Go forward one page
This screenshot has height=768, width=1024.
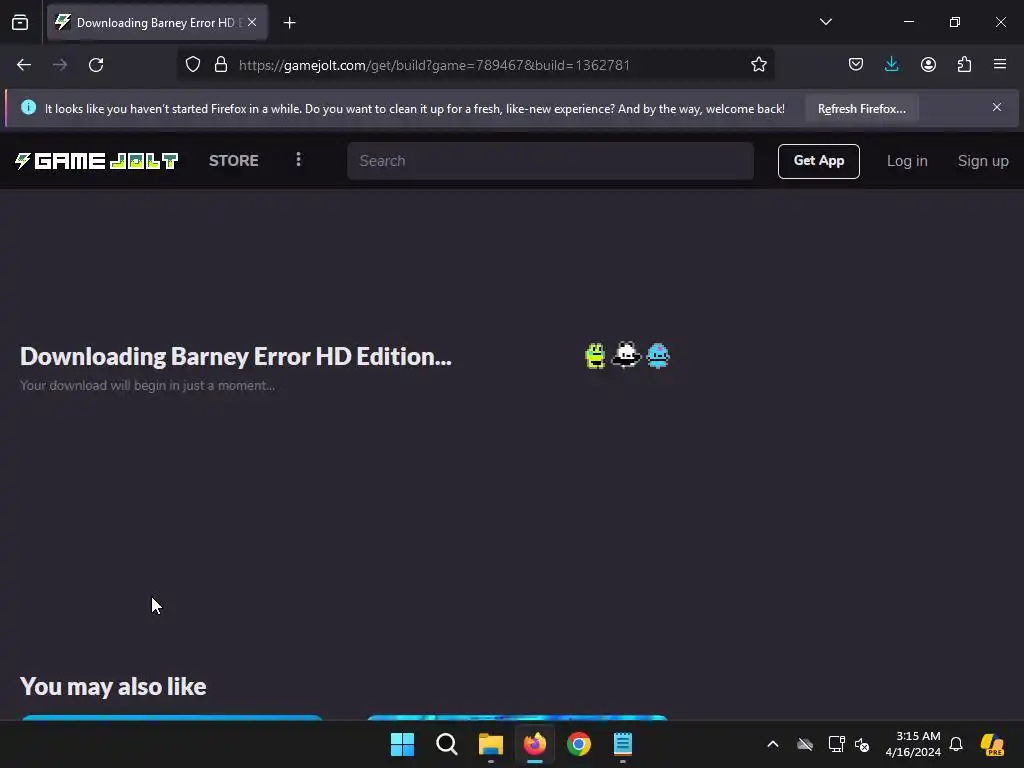tap(60, 65)
